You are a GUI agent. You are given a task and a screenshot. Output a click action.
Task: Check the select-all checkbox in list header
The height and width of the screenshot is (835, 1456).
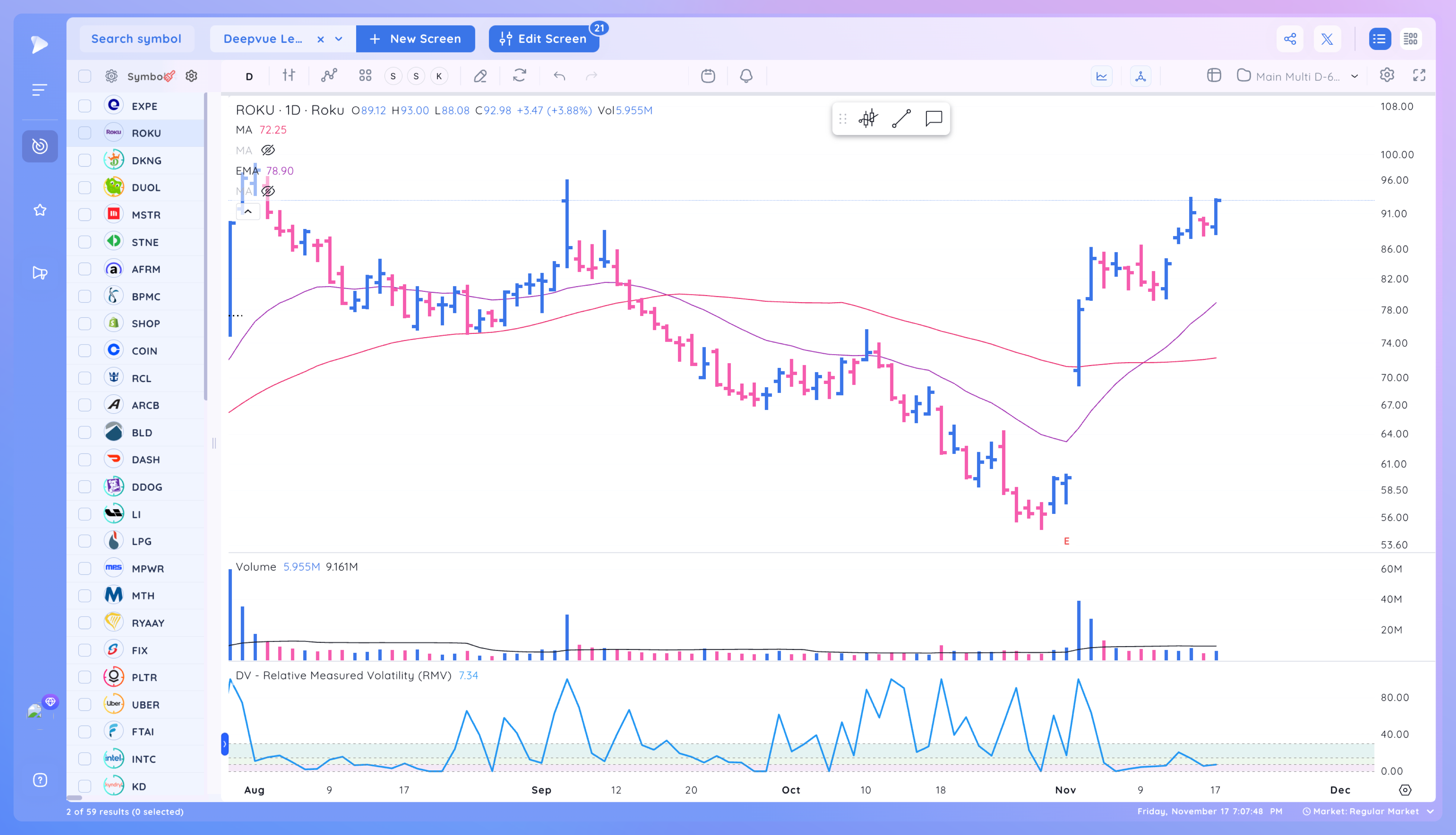85,76
